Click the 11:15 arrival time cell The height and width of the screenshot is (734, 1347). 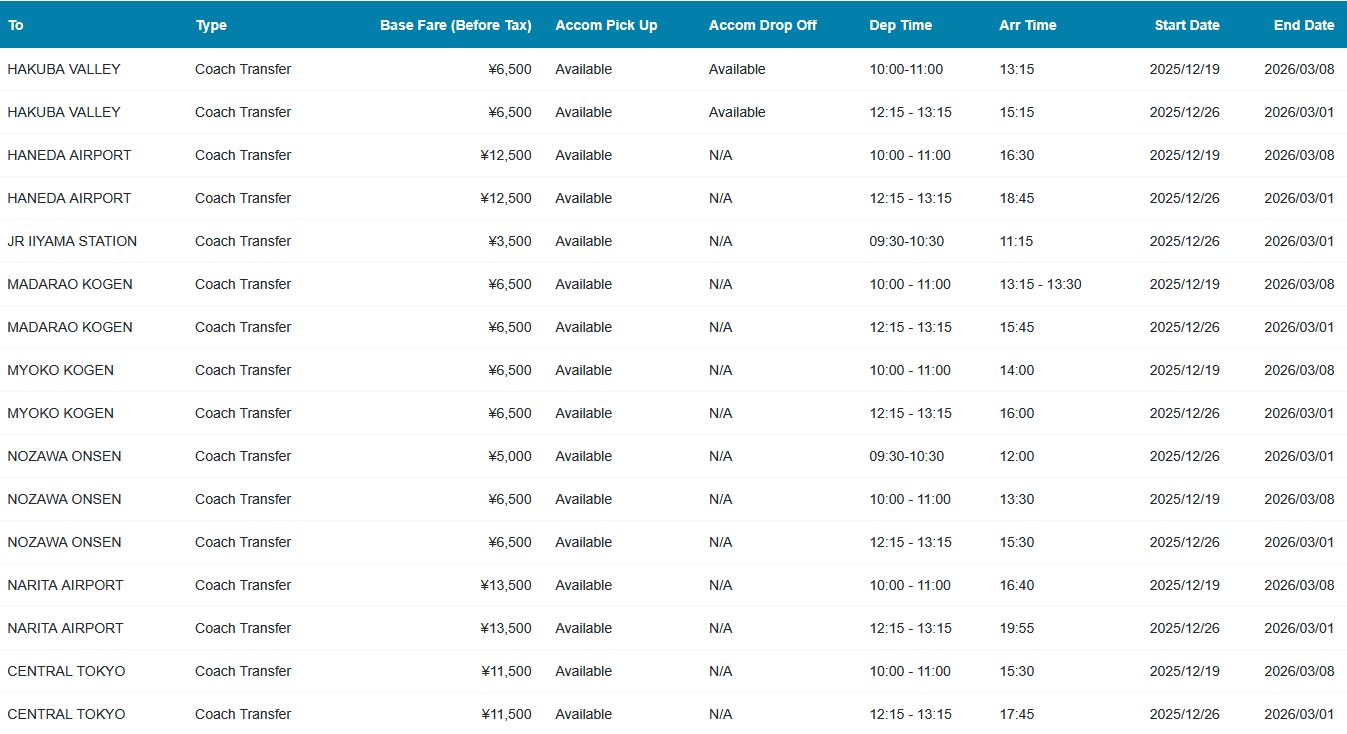pyautogui.click(x=1016, y=241)
